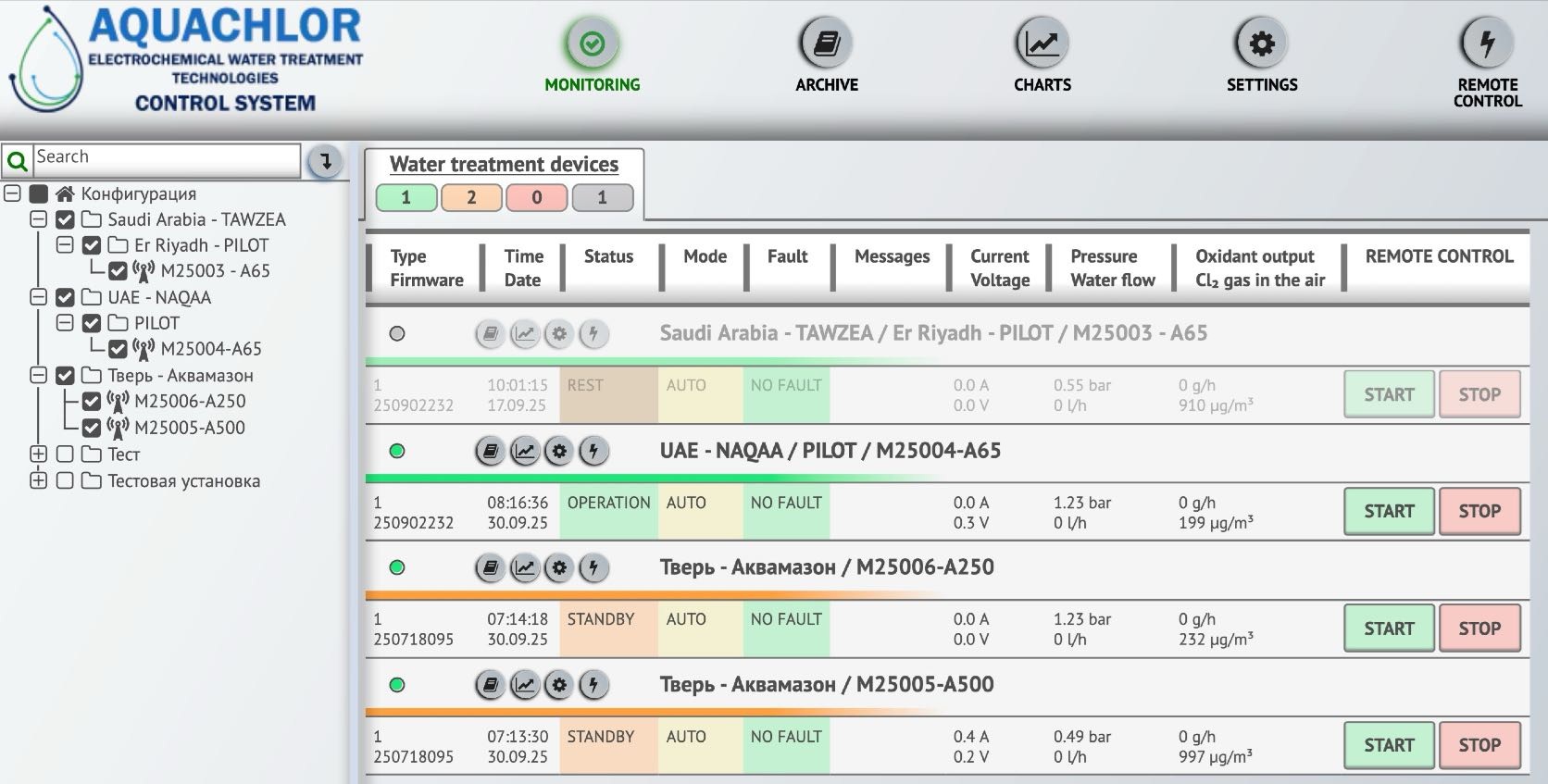The image size is (1548, 784).
Task: Open charts icon for M25006-A250 device
Action: click(525, 568)
